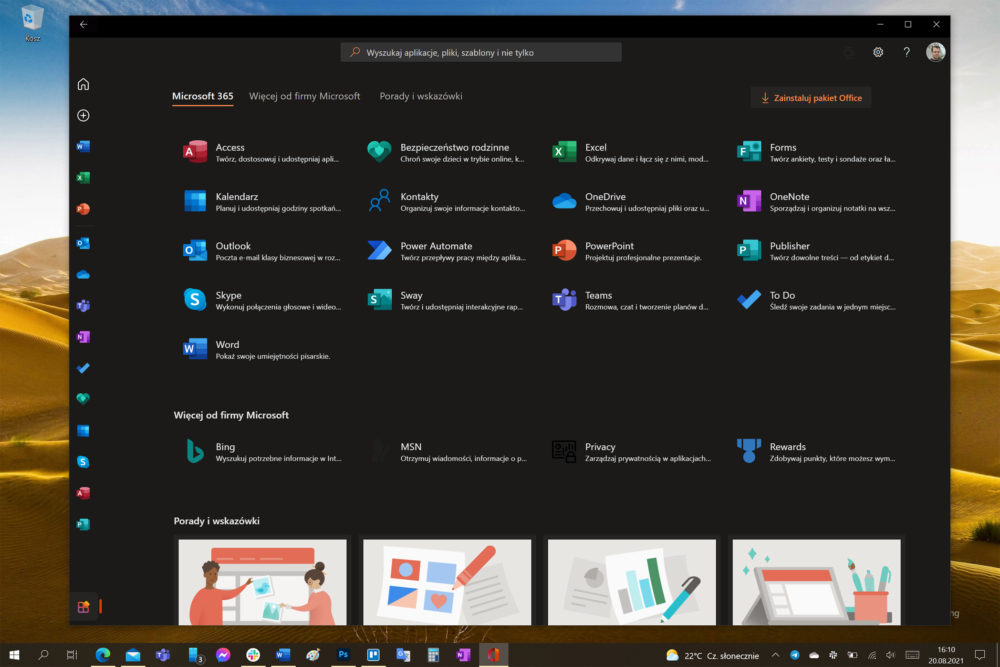Open settings gear in the Office header

coord(878,52)
